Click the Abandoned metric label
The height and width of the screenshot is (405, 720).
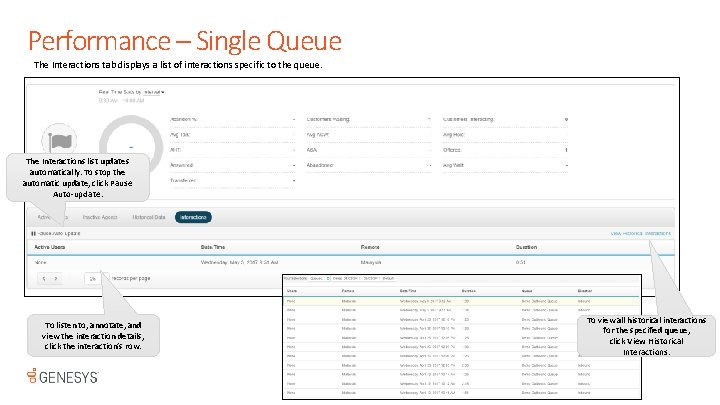[x=320, y=165]
